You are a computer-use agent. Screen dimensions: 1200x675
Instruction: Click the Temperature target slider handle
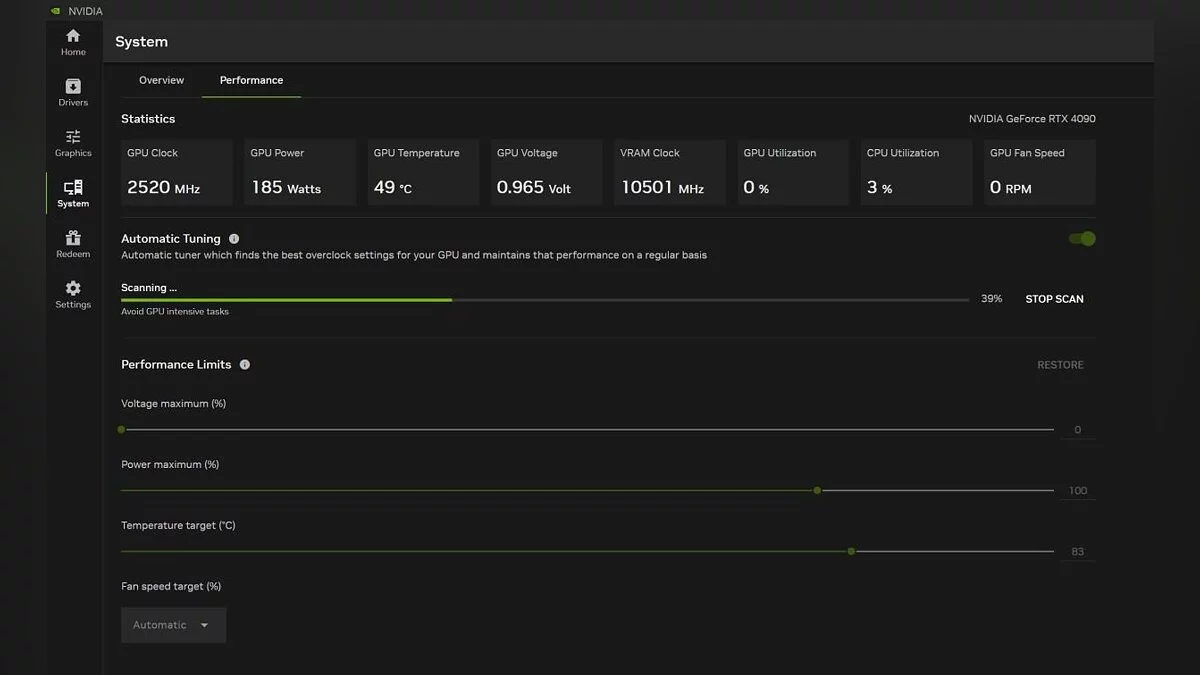tap(851, 551)
